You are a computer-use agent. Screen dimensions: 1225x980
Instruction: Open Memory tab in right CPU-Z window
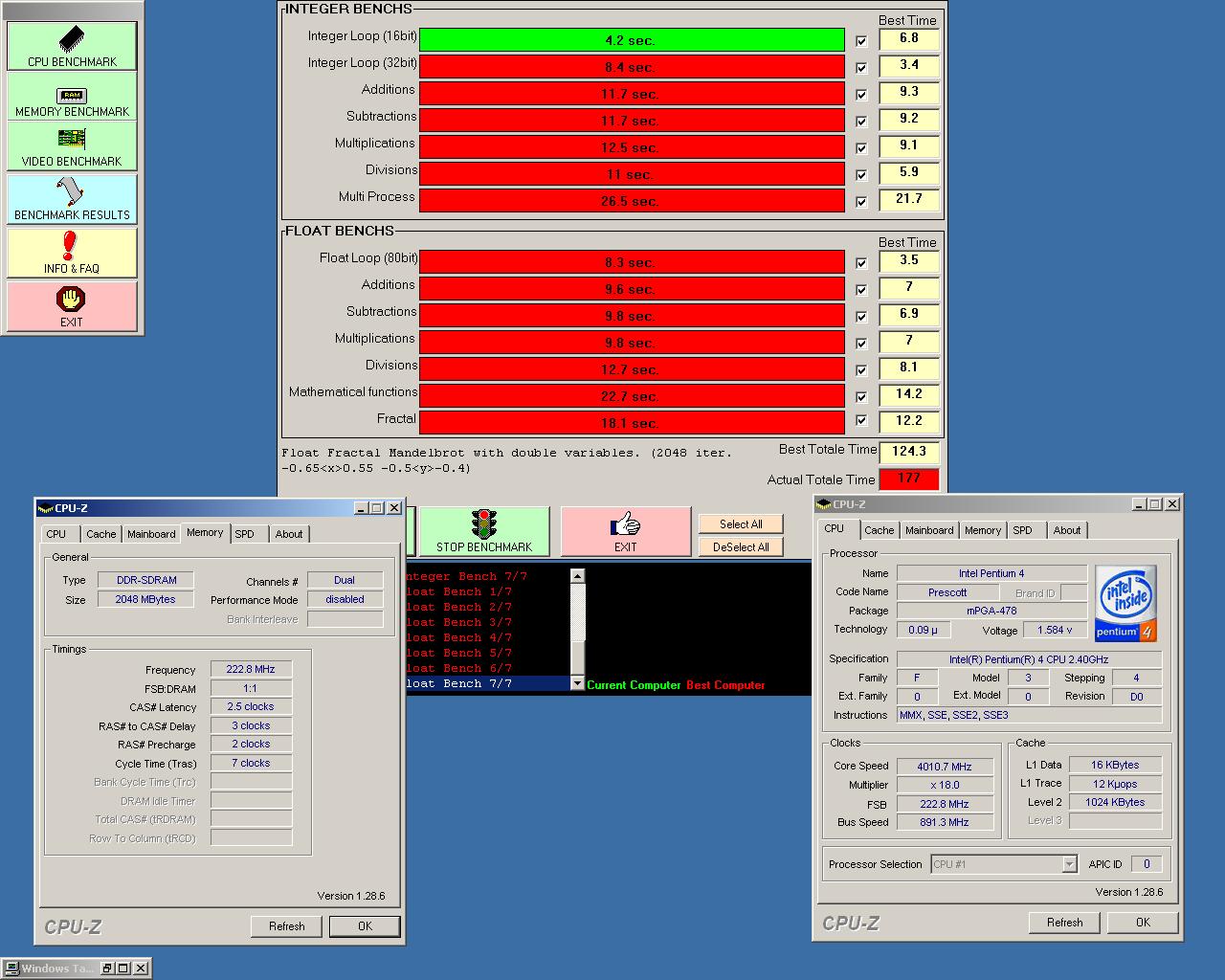point(983,530)
